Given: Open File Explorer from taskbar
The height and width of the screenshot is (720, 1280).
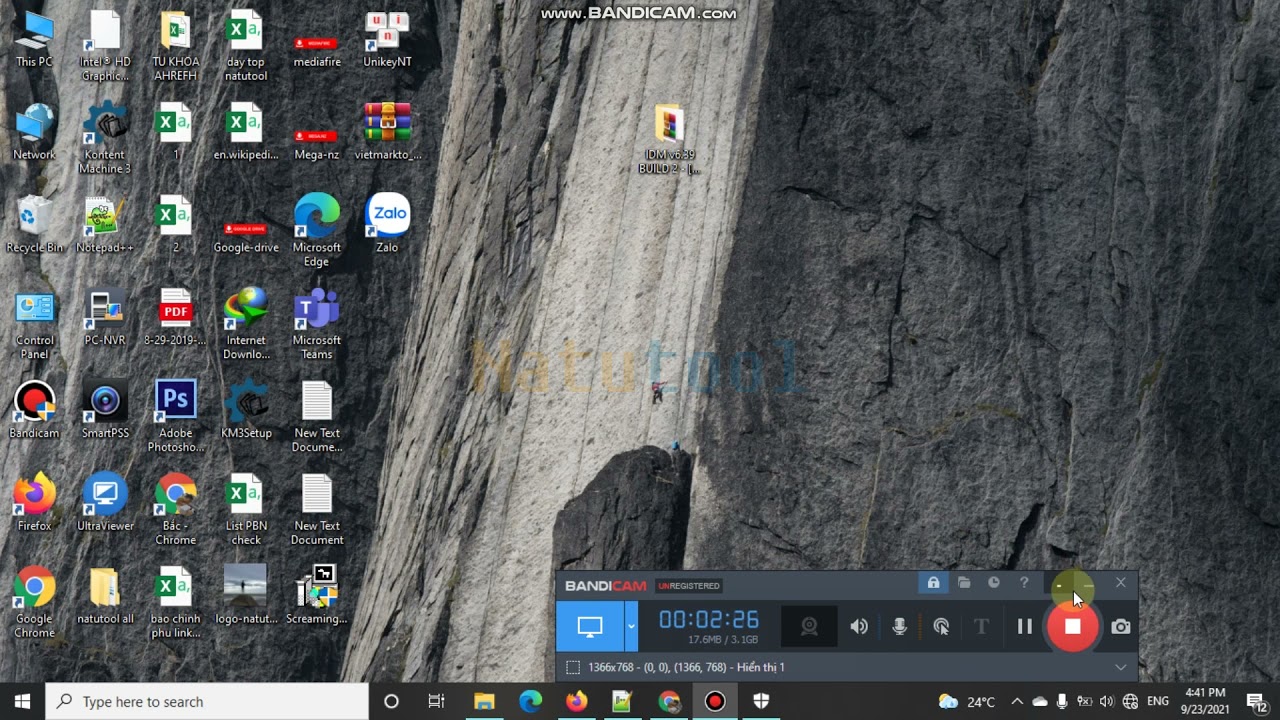Looking at the screenshot, I should [x=484, y=702].
